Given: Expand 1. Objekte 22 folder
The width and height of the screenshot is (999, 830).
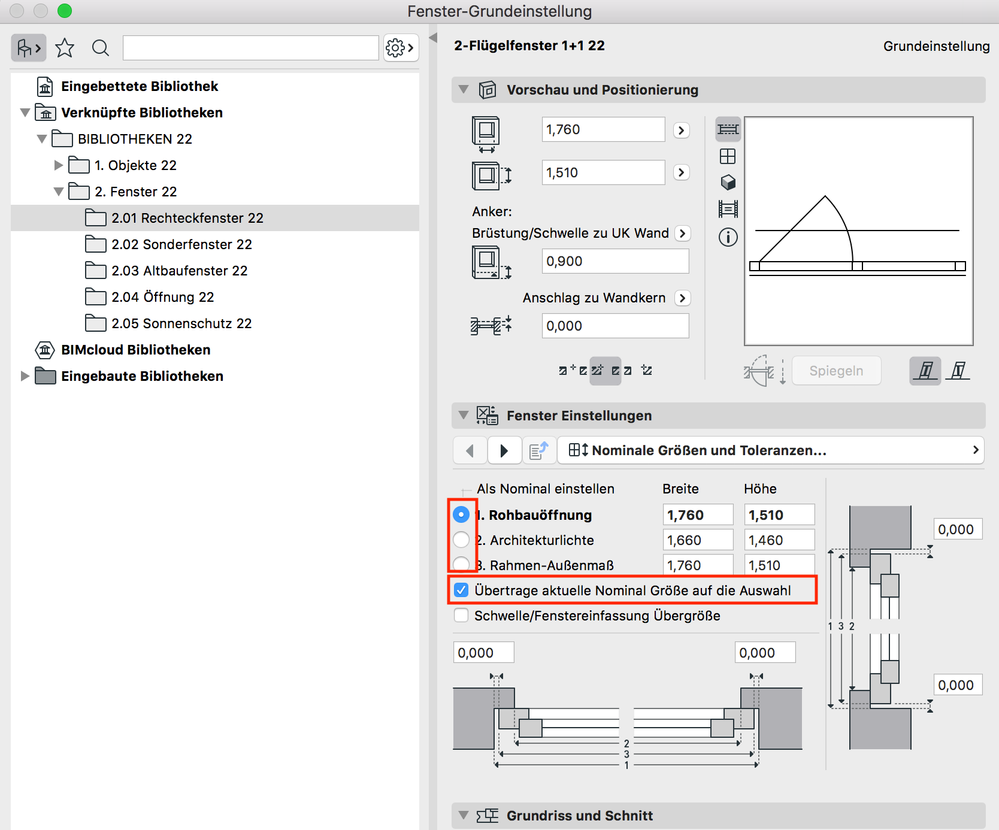Looking at the screenshot, I should tap(58, 165).
